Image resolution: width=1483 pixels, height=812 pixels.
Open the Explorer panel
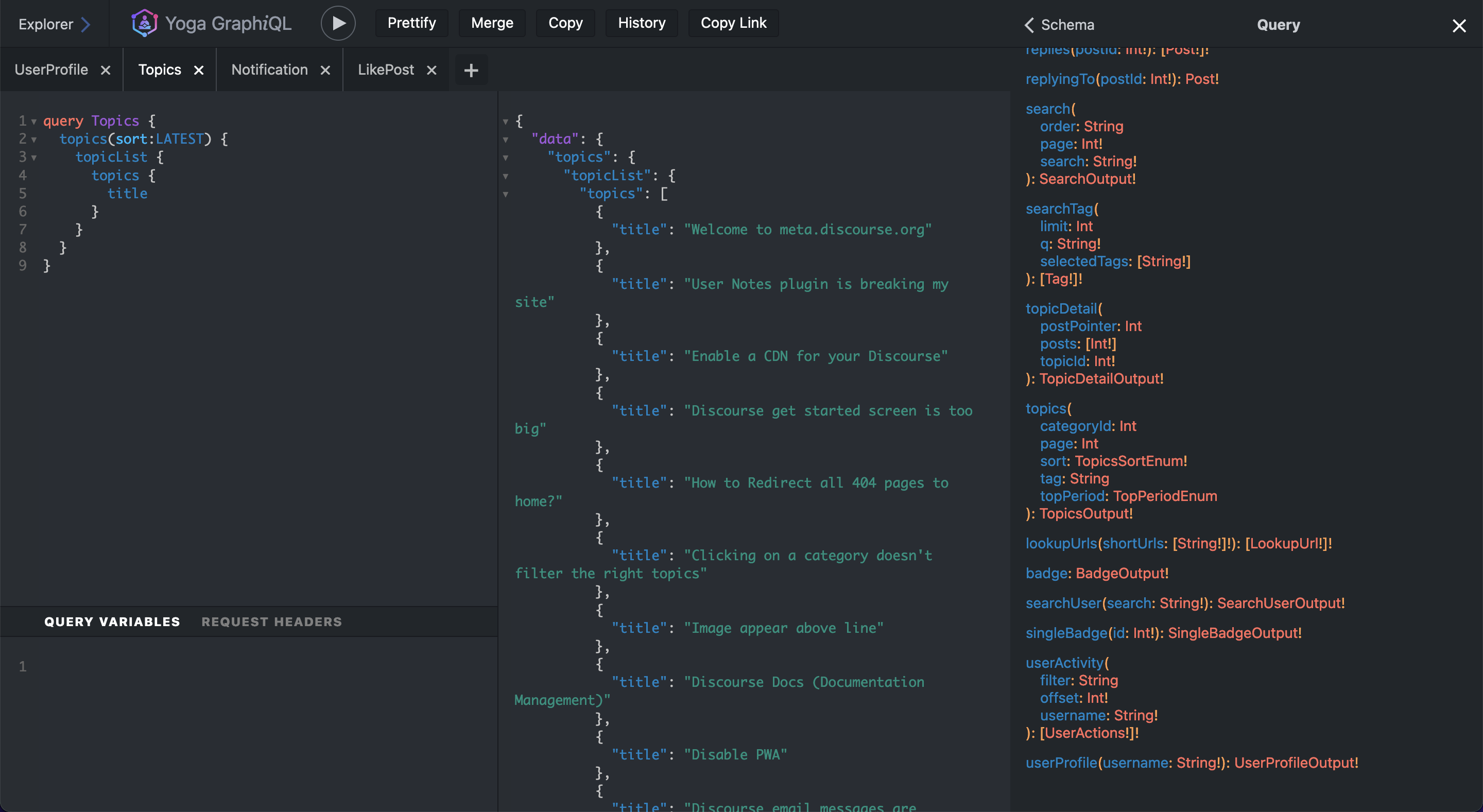pos(54,24)
